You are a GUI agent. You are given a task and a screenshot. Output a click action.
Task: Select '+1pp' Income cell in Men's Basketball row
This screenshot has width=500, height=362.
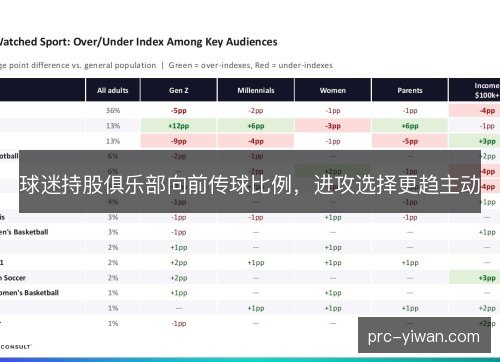487,232
